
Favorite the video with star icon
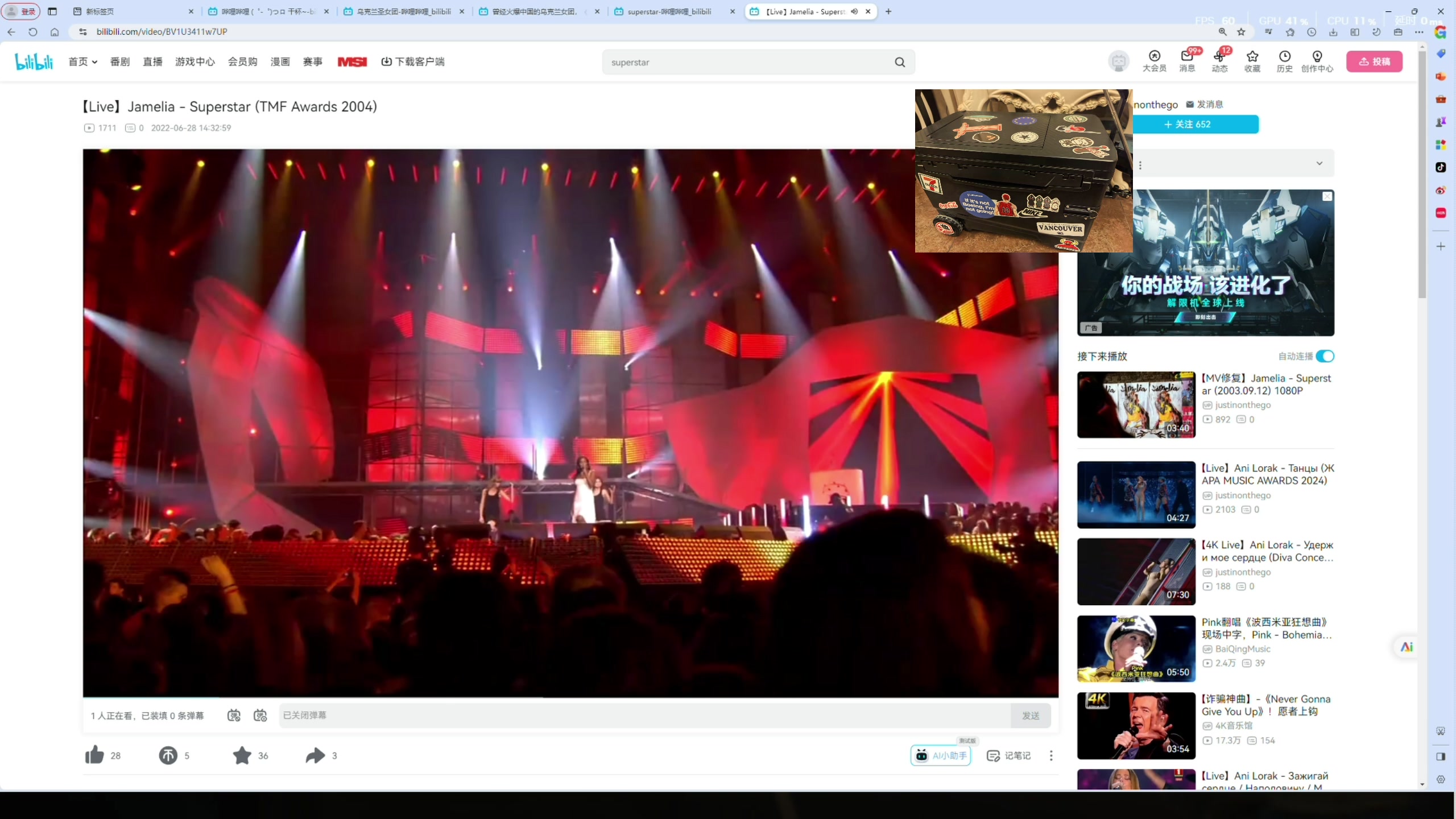pyautogui.click(x=242, y=755)
